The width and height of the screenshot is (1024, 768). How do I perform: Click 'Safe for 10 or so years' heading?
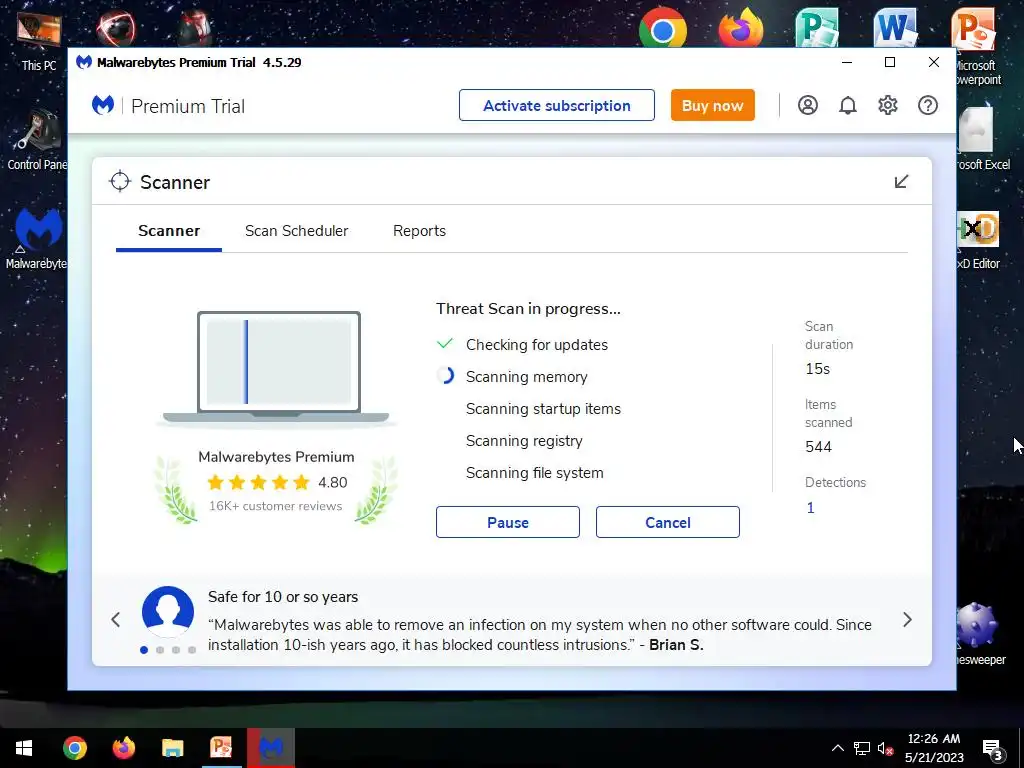point(283,597)
